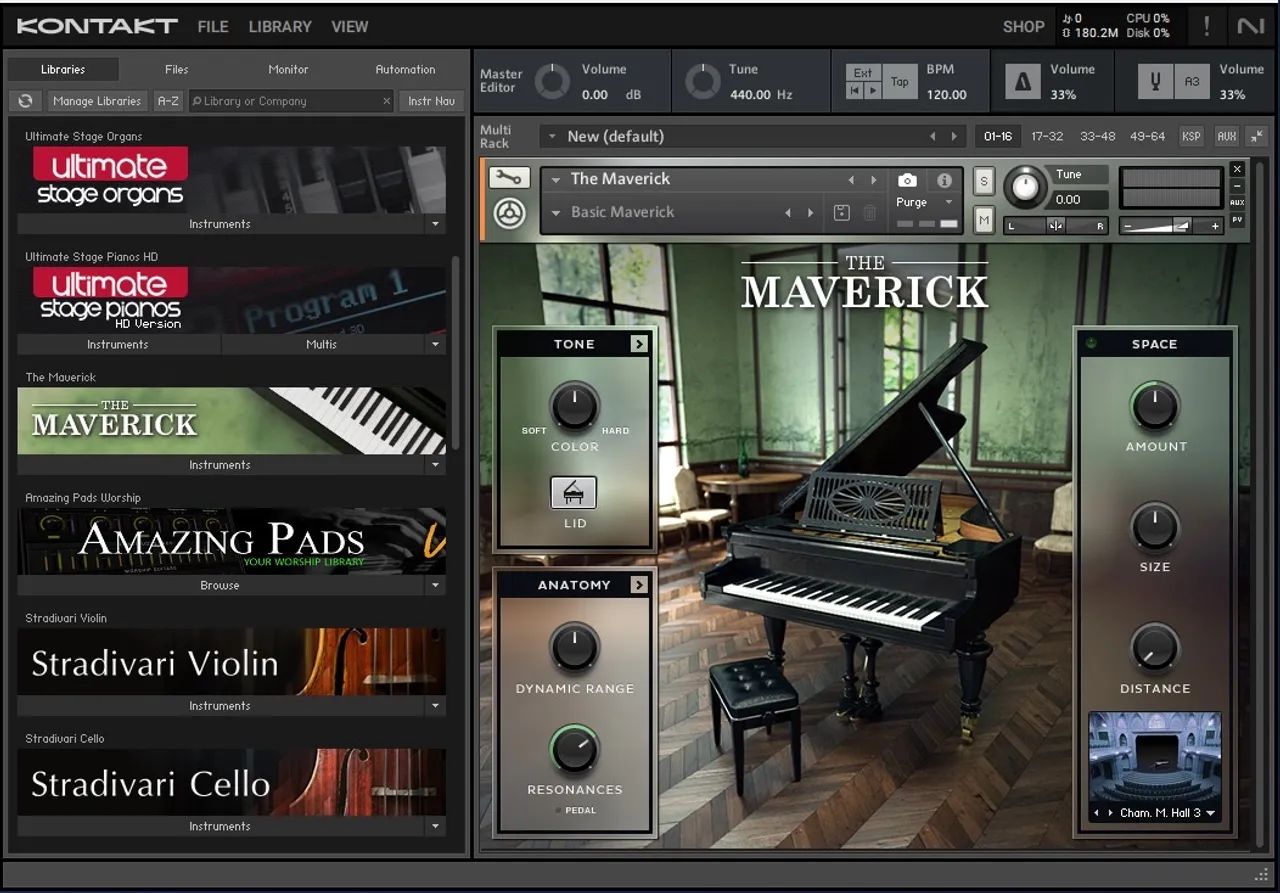The width and height of the screenshot is (1280, 893).
Task: Open the VIEW menu
Action: coord(350,27)
